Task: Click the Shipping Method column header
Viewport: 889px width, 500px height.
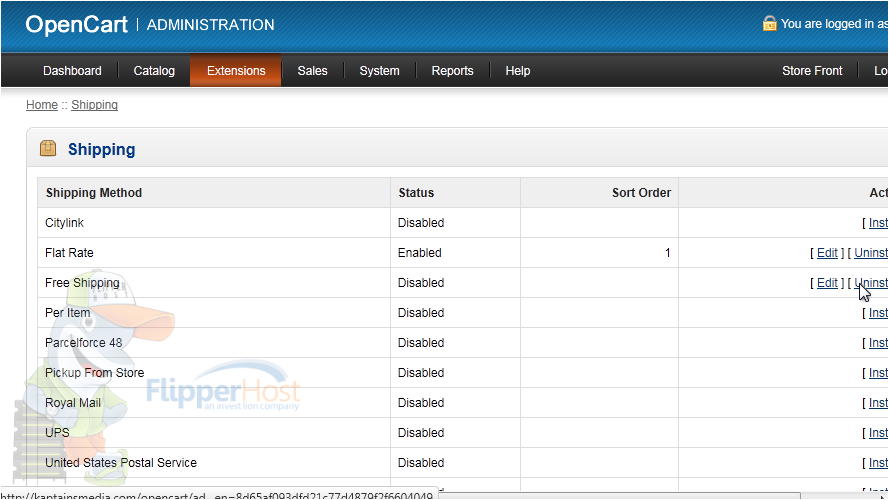Action: (94, 193)
